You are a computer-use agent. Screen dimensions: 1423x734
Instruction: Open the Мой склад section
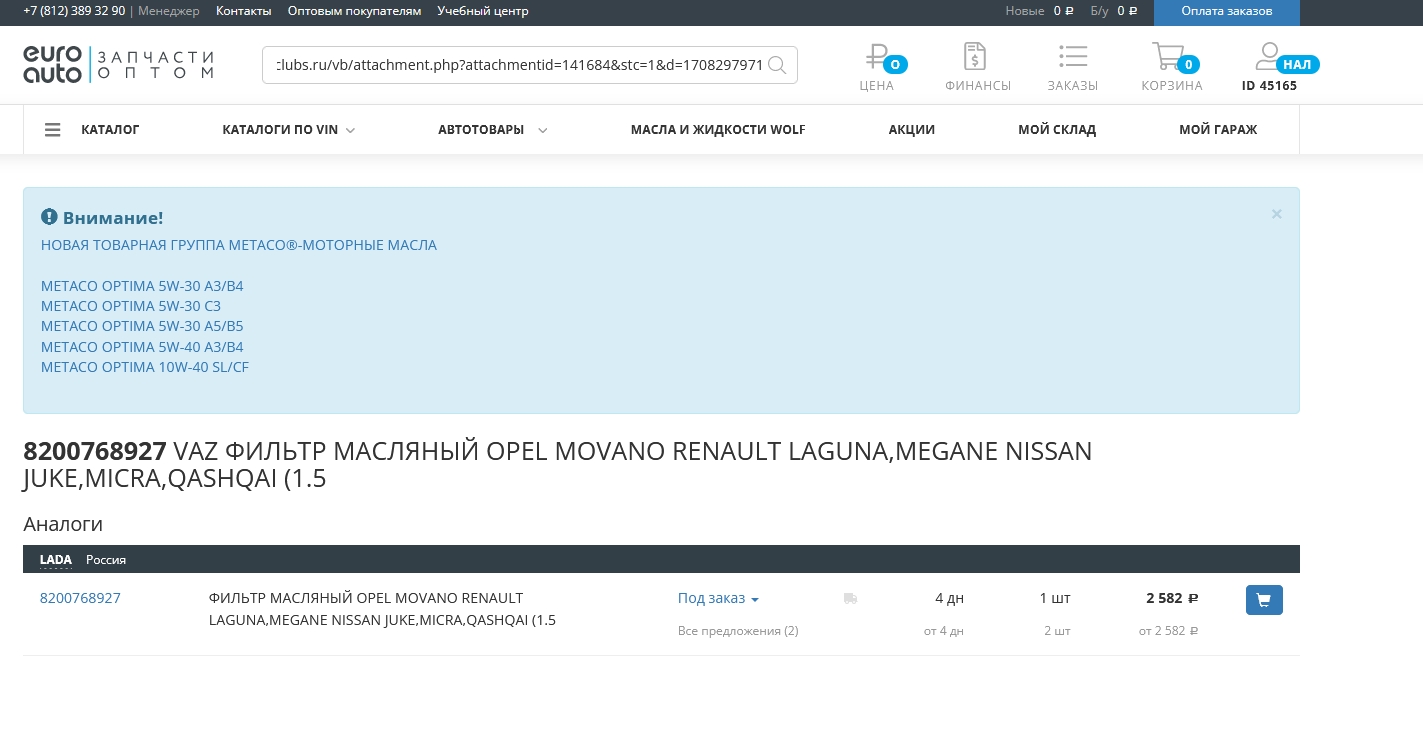pos(1057,130)
